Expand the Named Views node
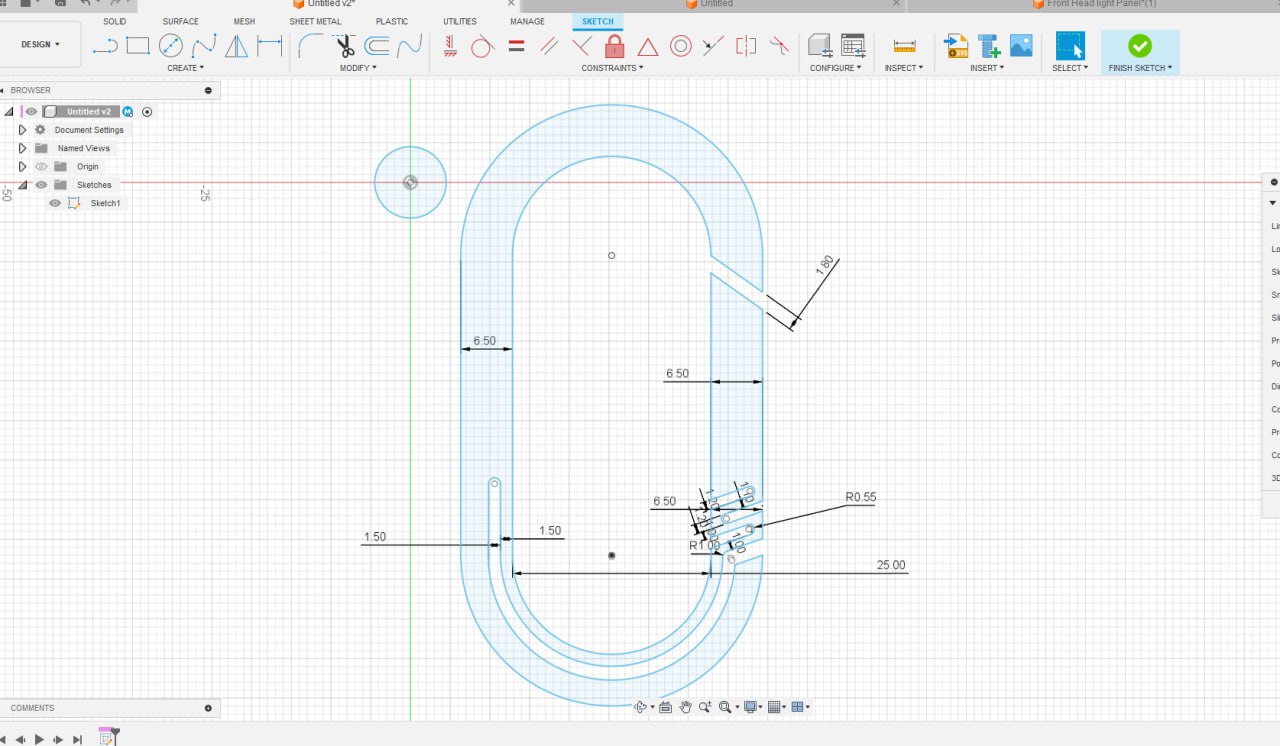 [x=22, y=148]
